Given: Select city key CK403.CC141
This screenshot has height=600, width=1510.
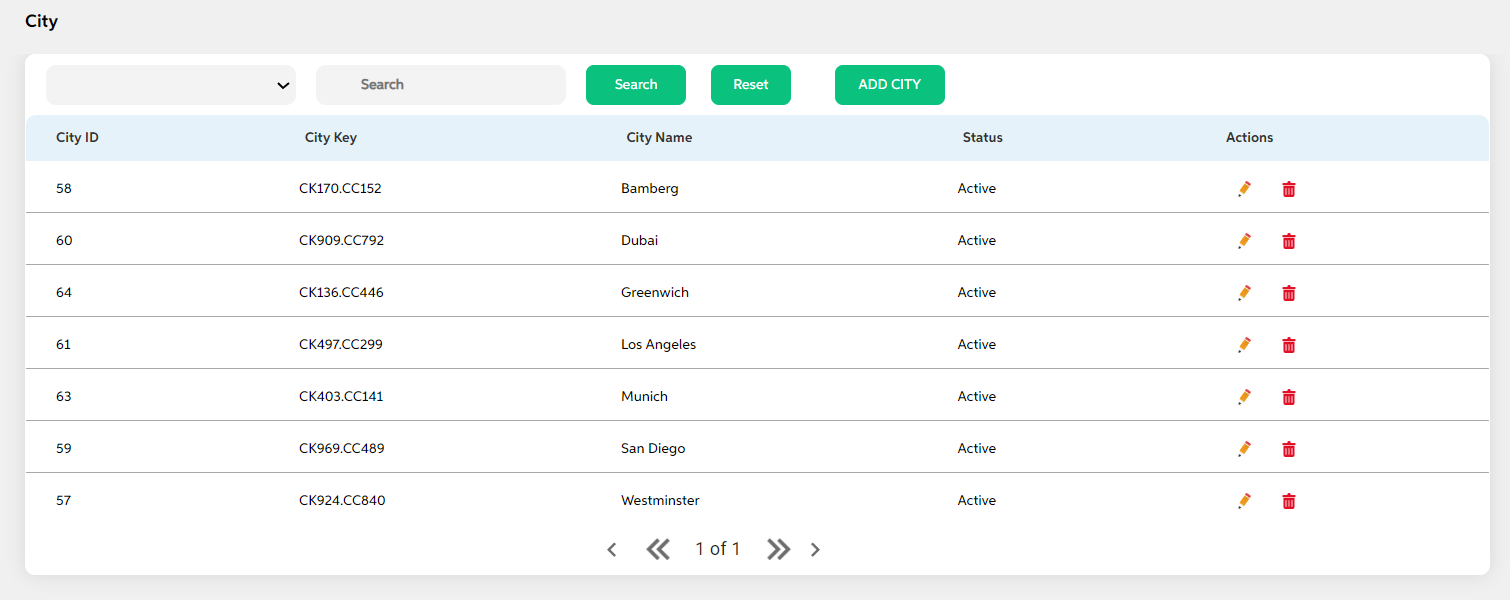Looking at the screenshot, I should 341,397.
